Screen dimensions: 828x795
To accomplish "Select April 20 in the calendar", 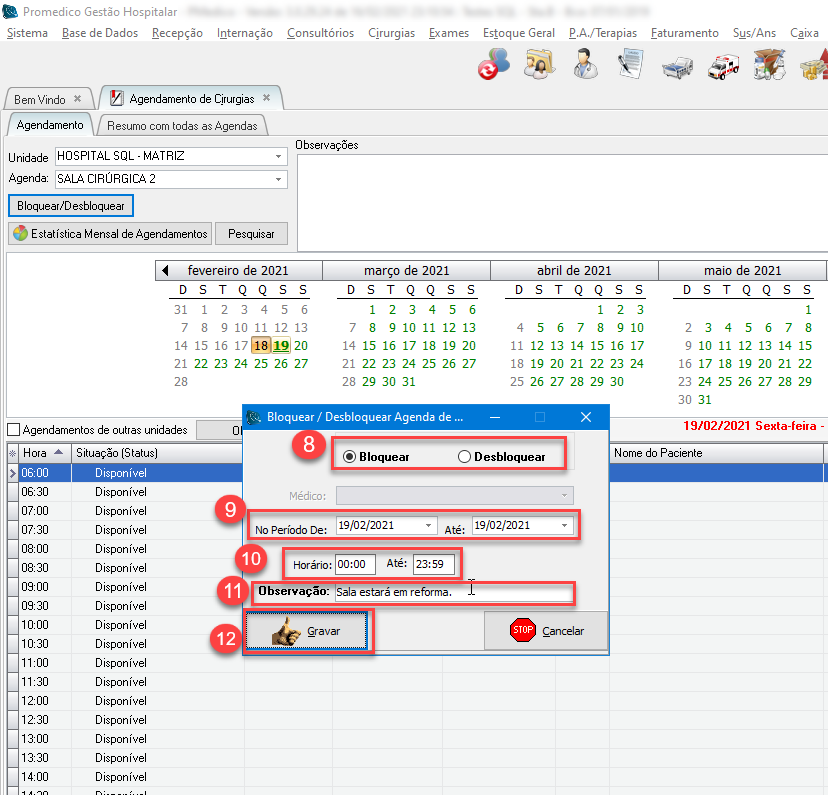I will [557, 364].
